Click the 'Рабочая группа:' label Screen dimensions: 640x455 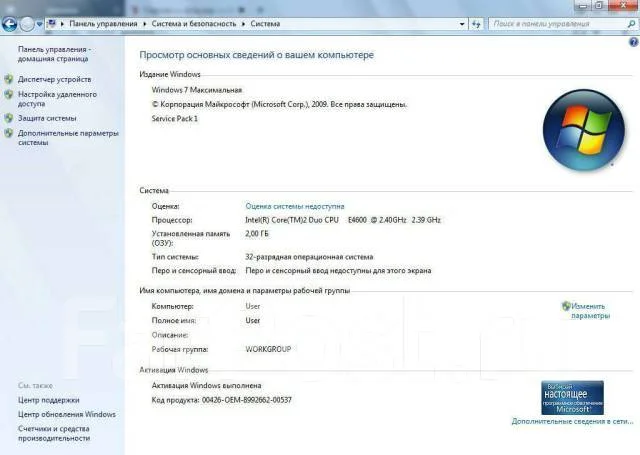(180, 349)
